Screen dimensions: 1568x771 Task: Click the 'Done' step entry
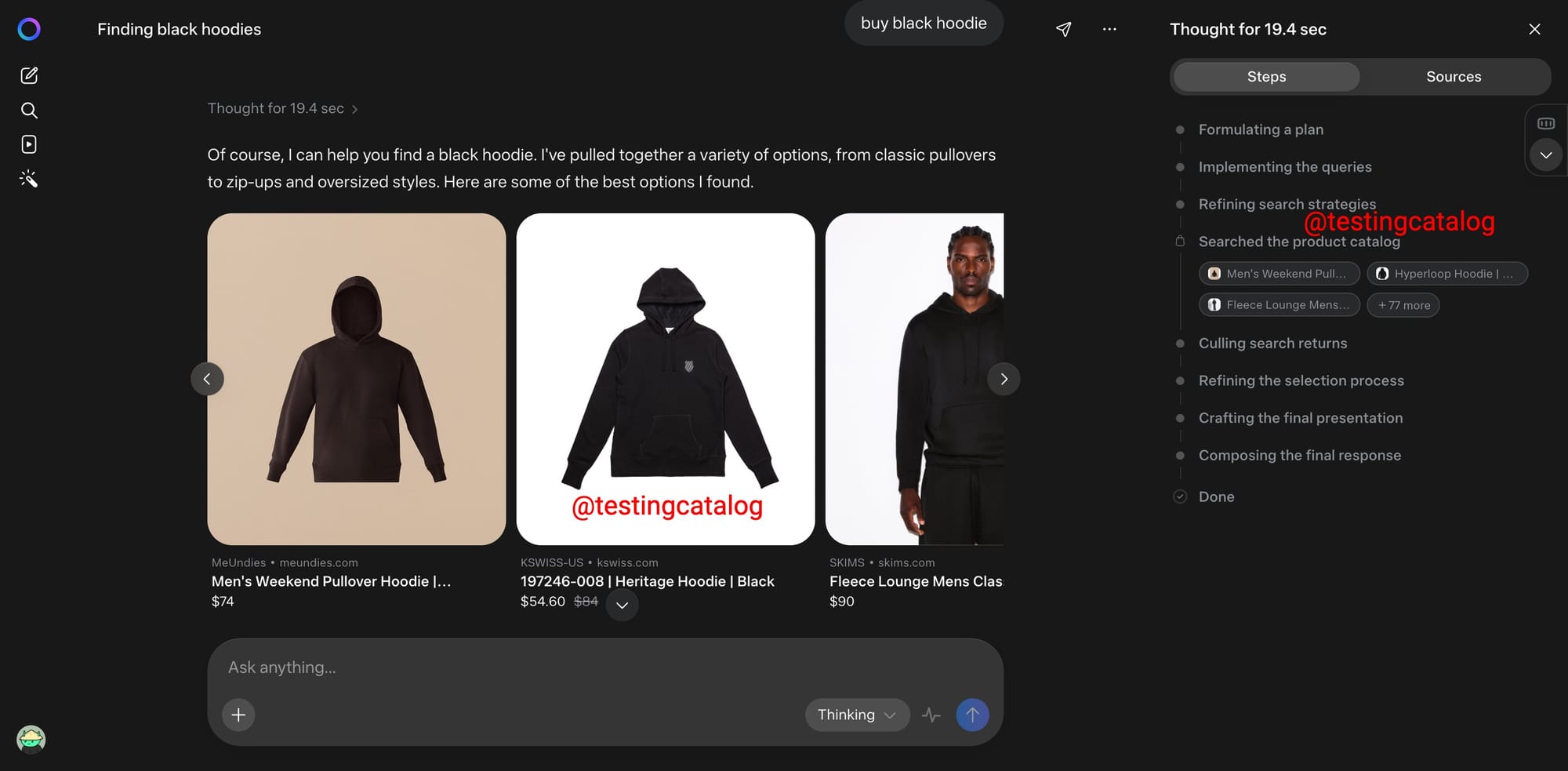[x=1216, y=496]
